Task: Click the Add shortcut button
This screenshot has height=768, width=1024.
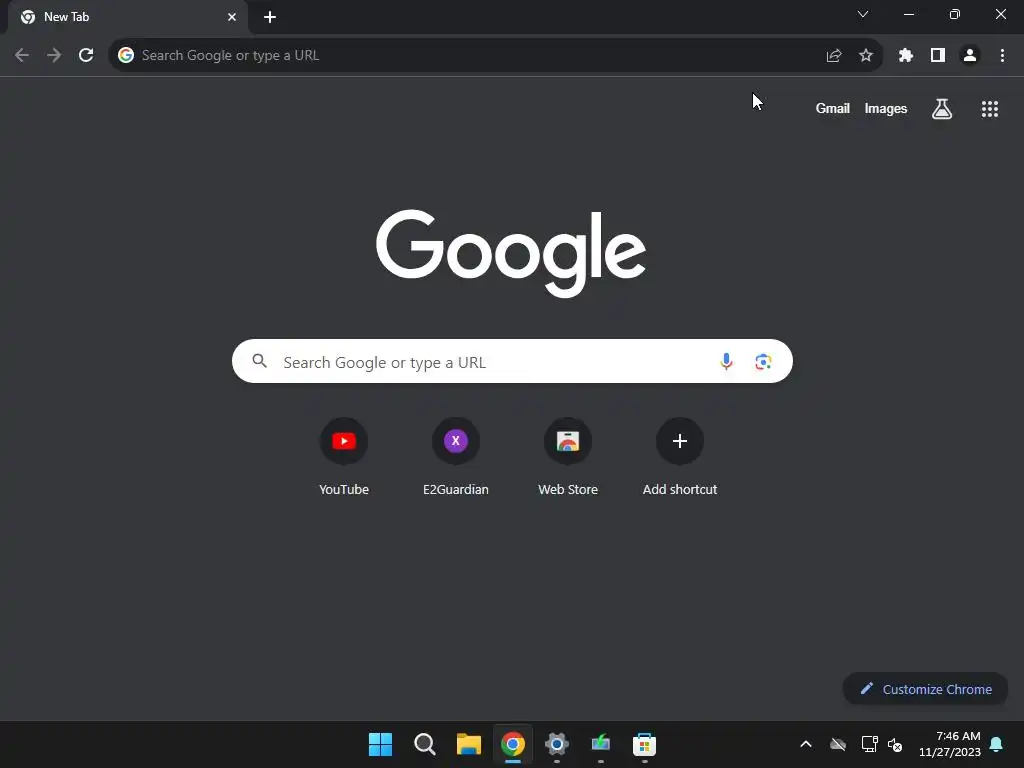Action: (680, 457)
